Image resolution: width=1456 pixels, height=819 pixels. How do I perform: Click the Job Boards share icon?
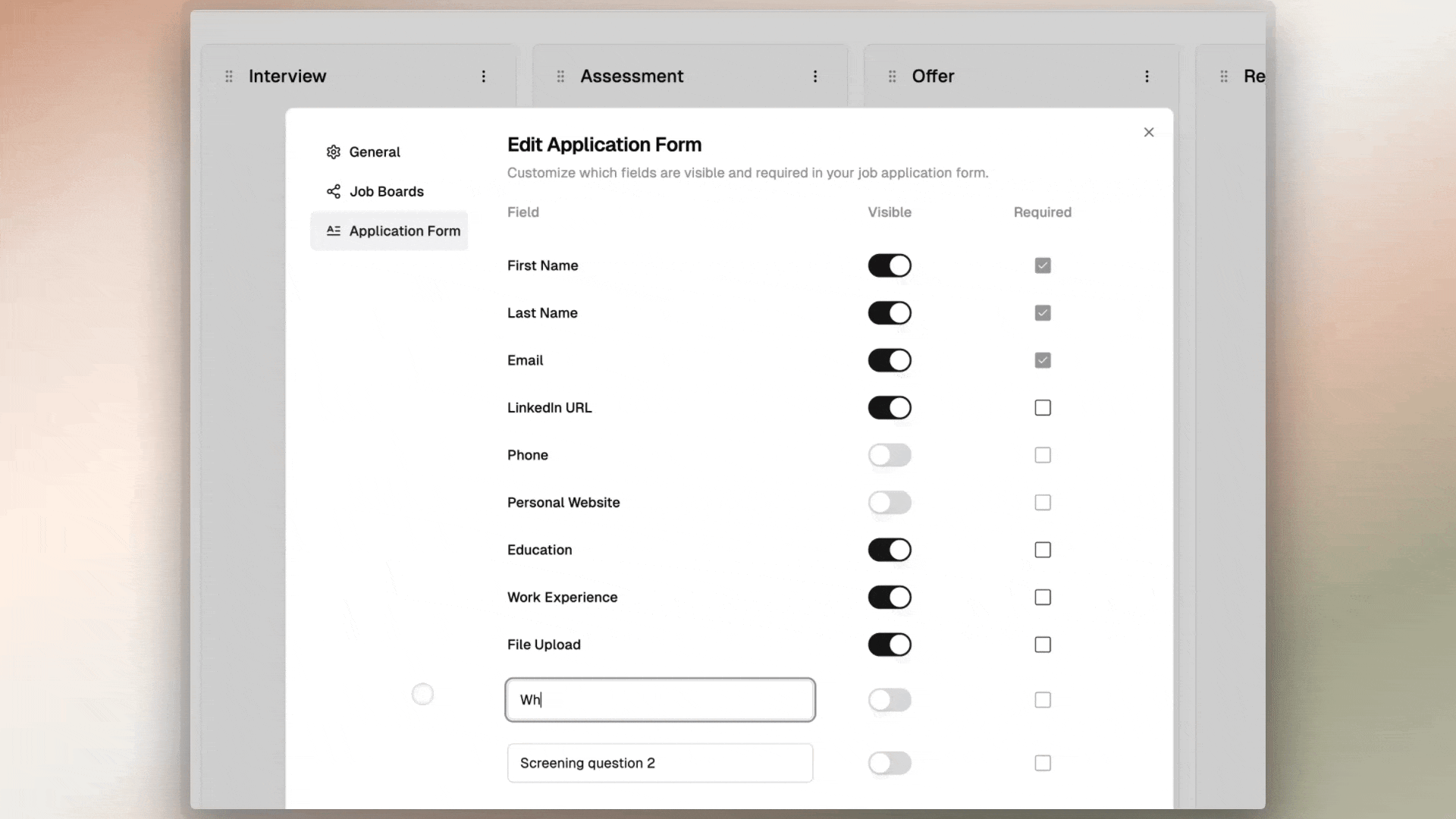pos(334,192)
